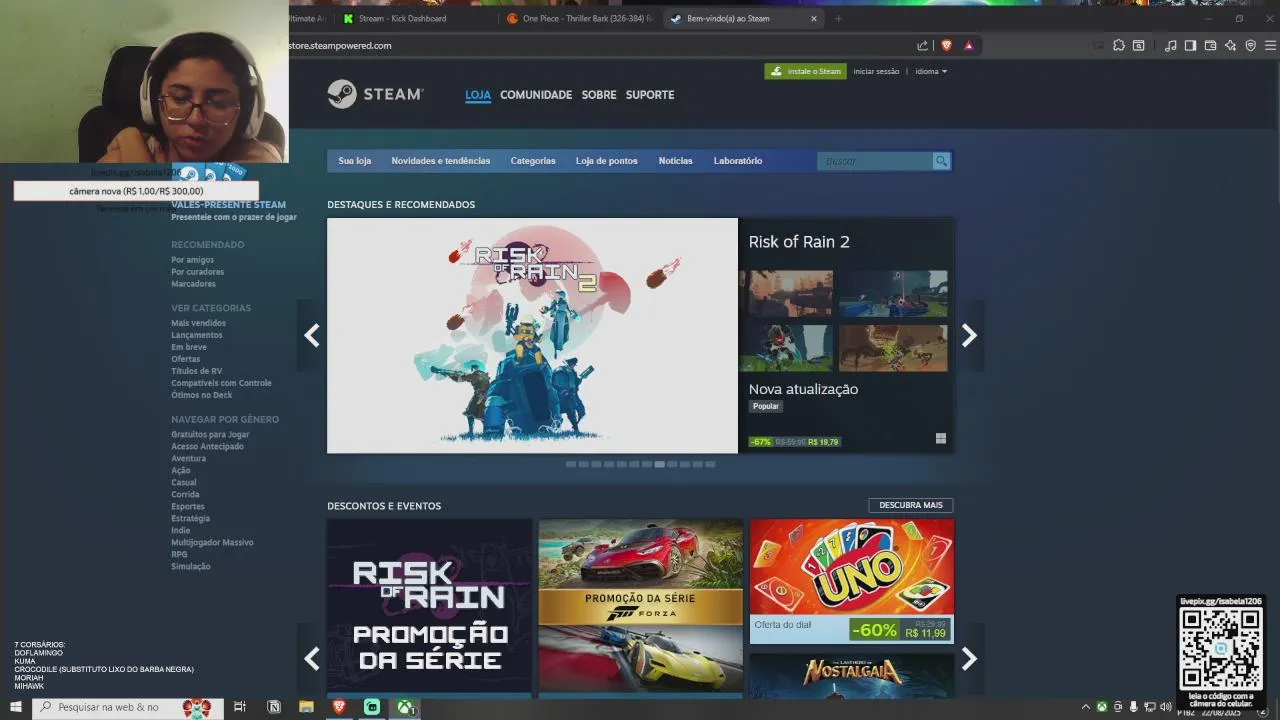1280x720 pixels.
Task: Show hidden system tray icons chevron
Action: (1086, 707)
